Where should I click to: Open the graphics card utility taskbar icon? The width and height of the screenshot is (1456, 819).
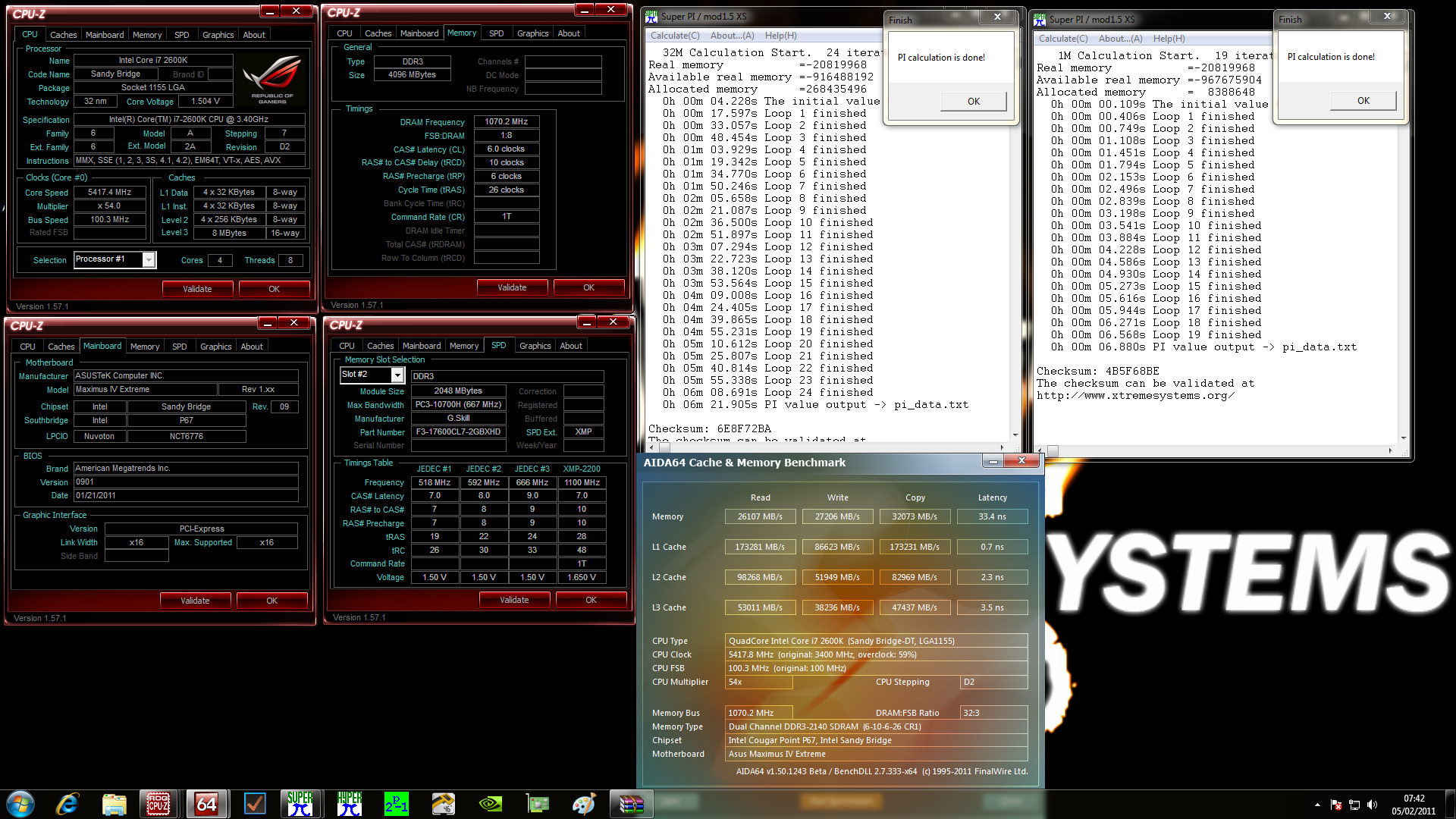tap(538, 804)
